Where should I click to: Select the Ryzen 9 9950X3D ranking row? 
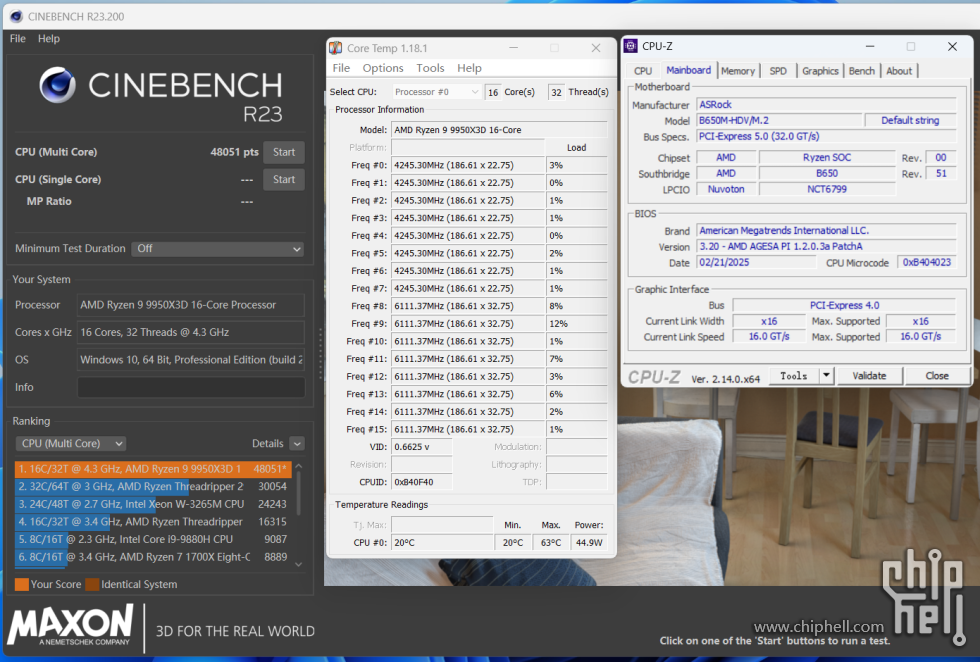pos(153,469)
